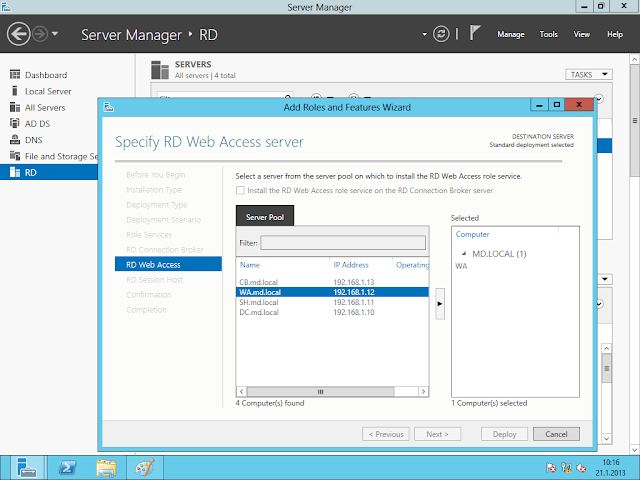Open the notifications flag
The image size is (640, 480).
click(476, 34)
